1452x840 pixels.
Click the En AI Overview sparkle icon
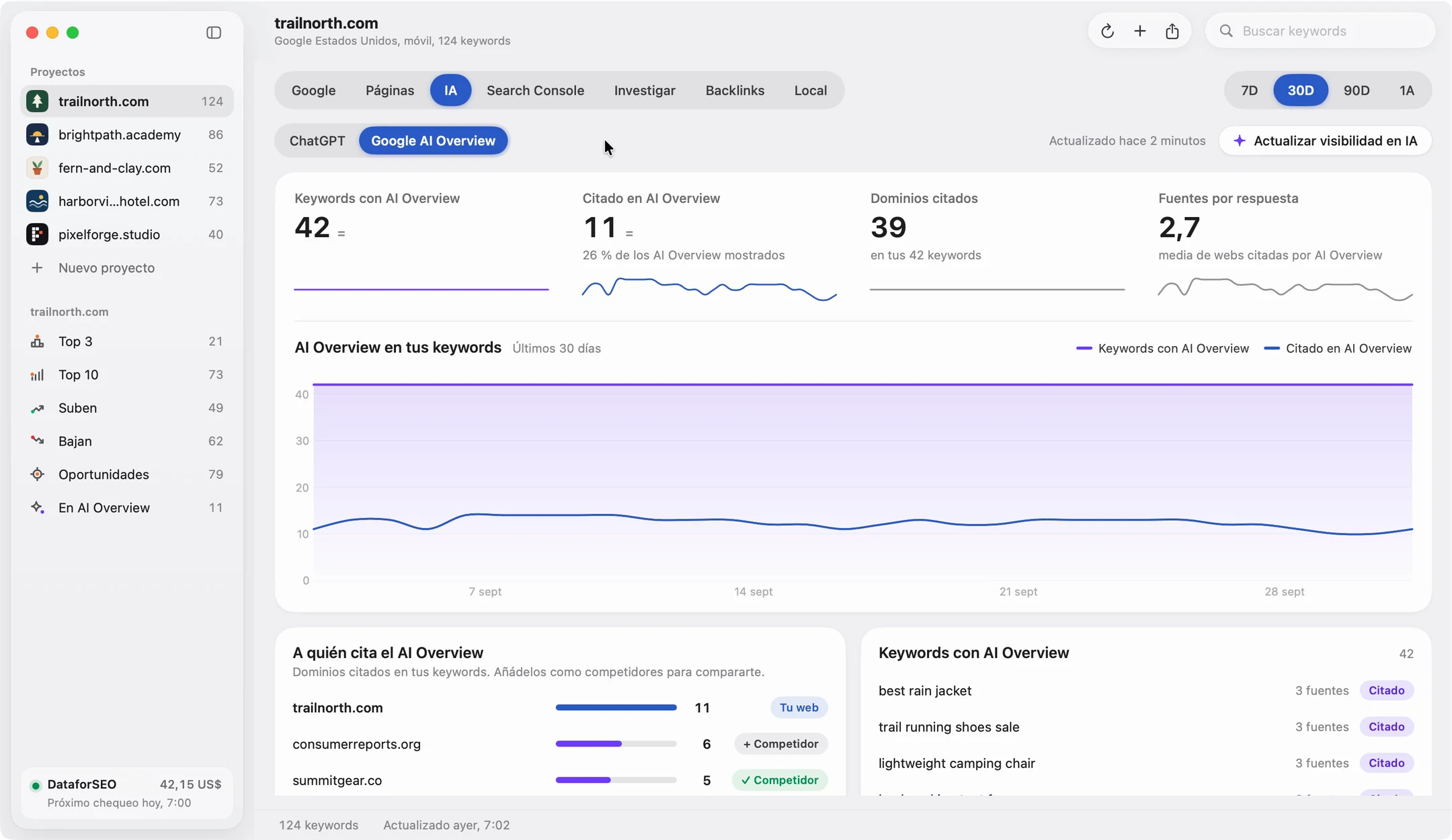[x=37, y=508]
